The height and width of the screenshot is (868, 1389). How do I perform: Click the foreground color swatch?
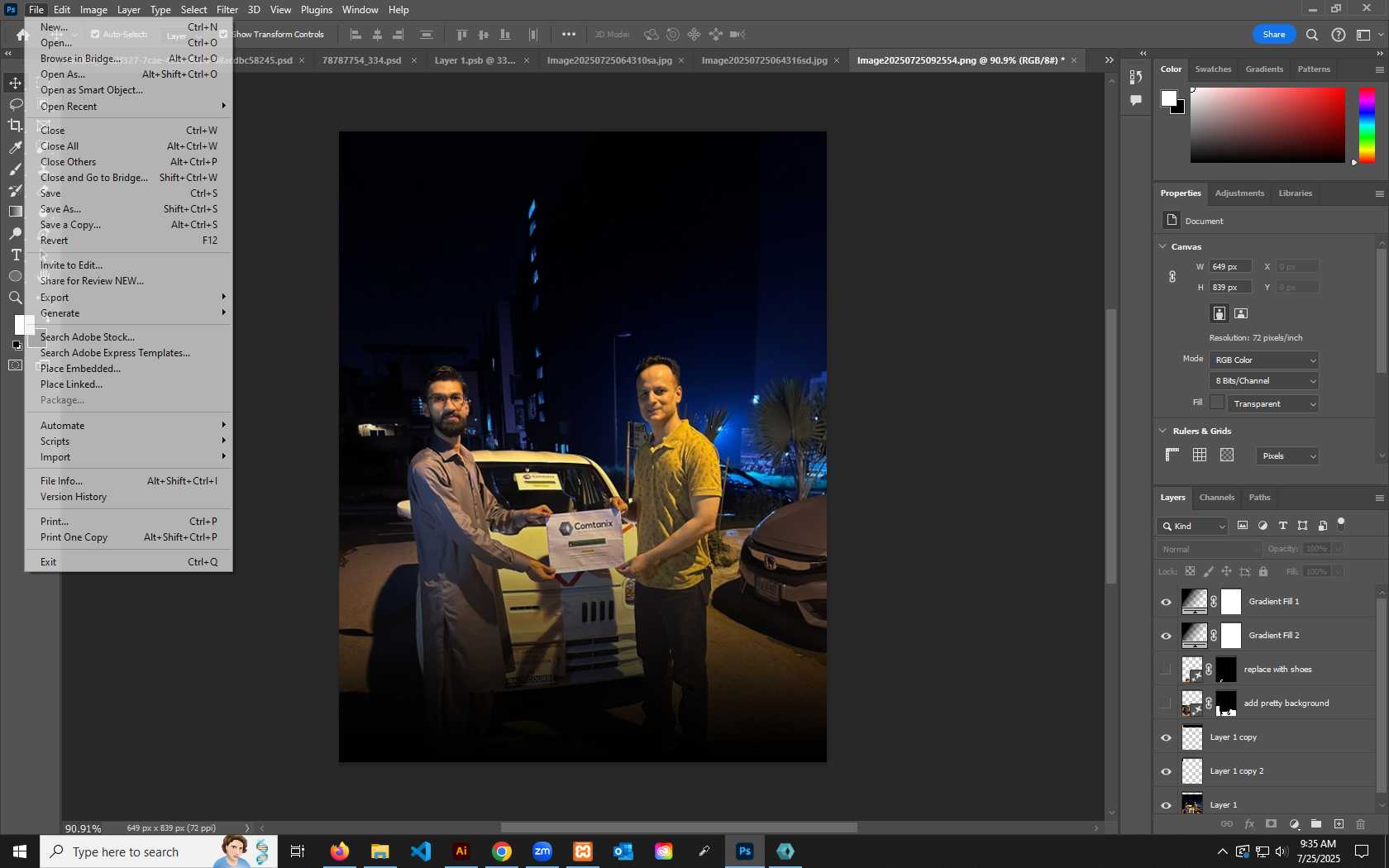click(x=1168, y=99)
